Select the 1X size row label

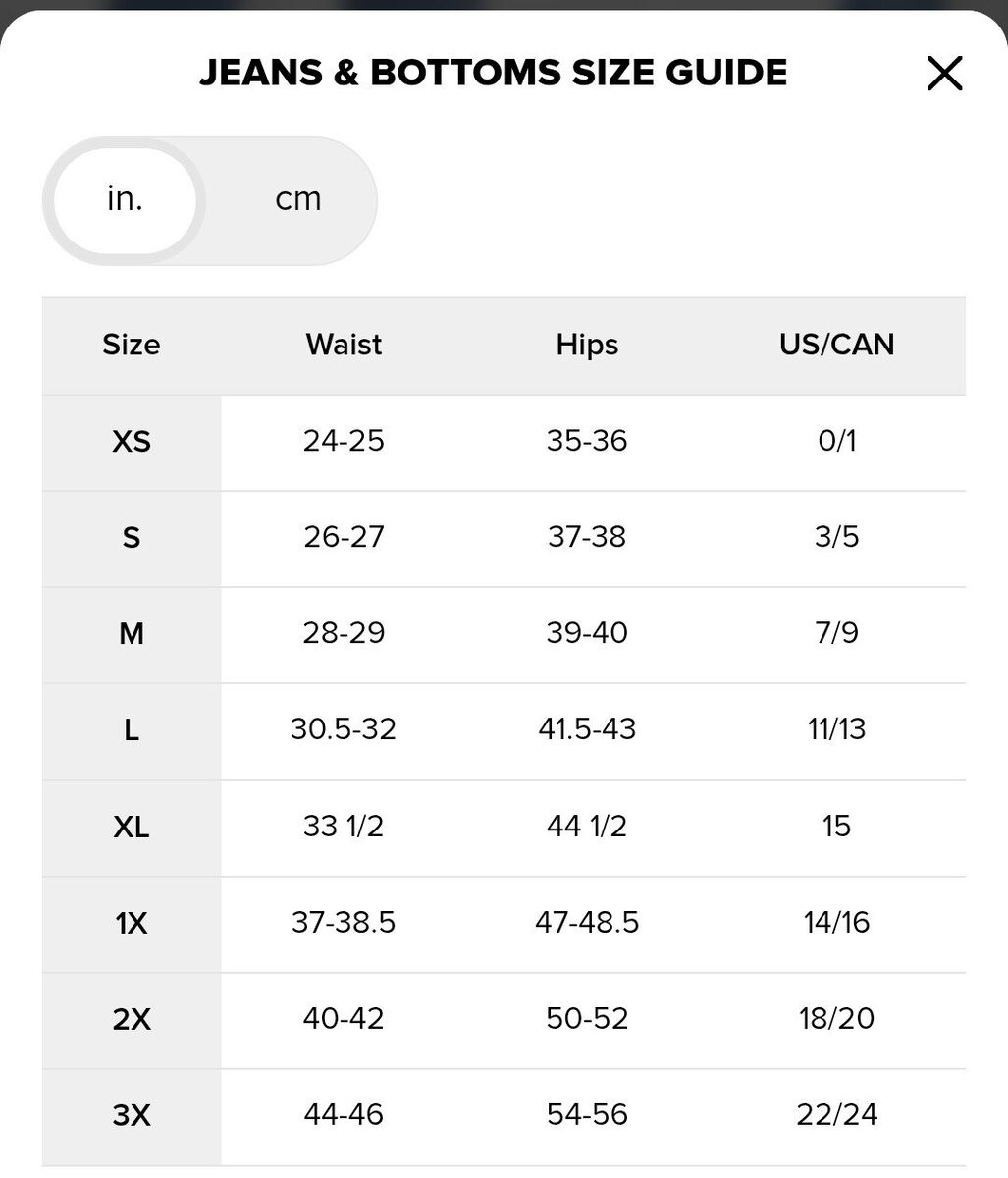132,923
